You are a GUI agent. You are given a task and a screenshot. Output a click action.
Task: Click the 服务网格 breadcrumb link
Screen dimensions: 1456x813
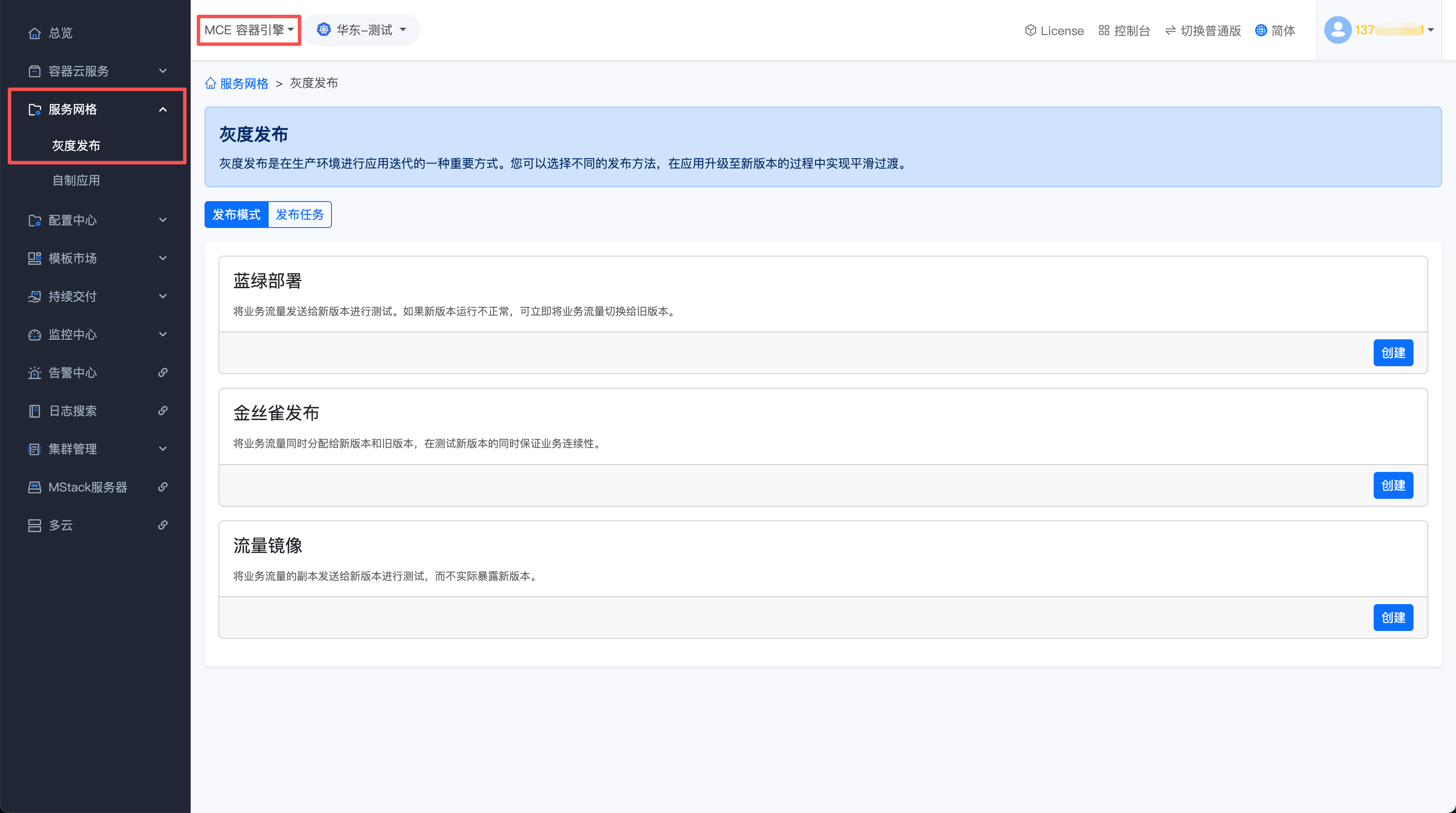244,84
